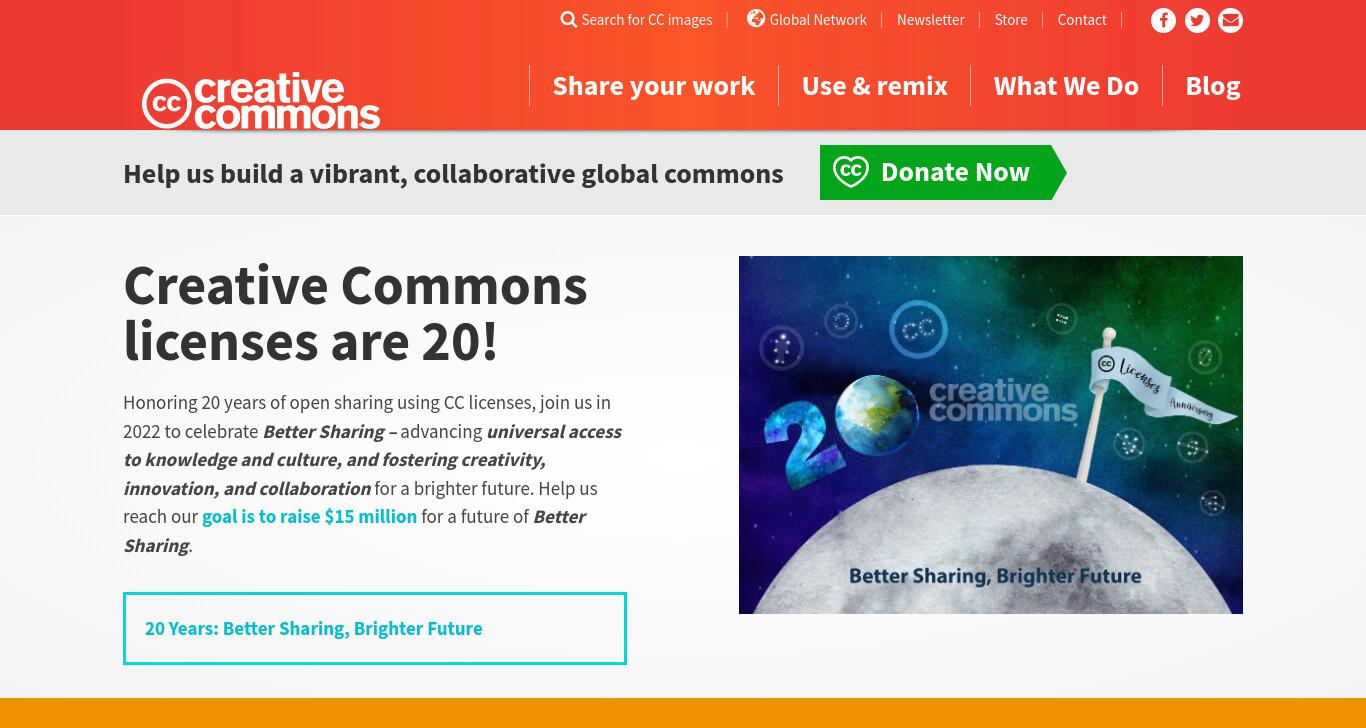Click the Donate Now button
1366x728 pixels.
point(943,172)
